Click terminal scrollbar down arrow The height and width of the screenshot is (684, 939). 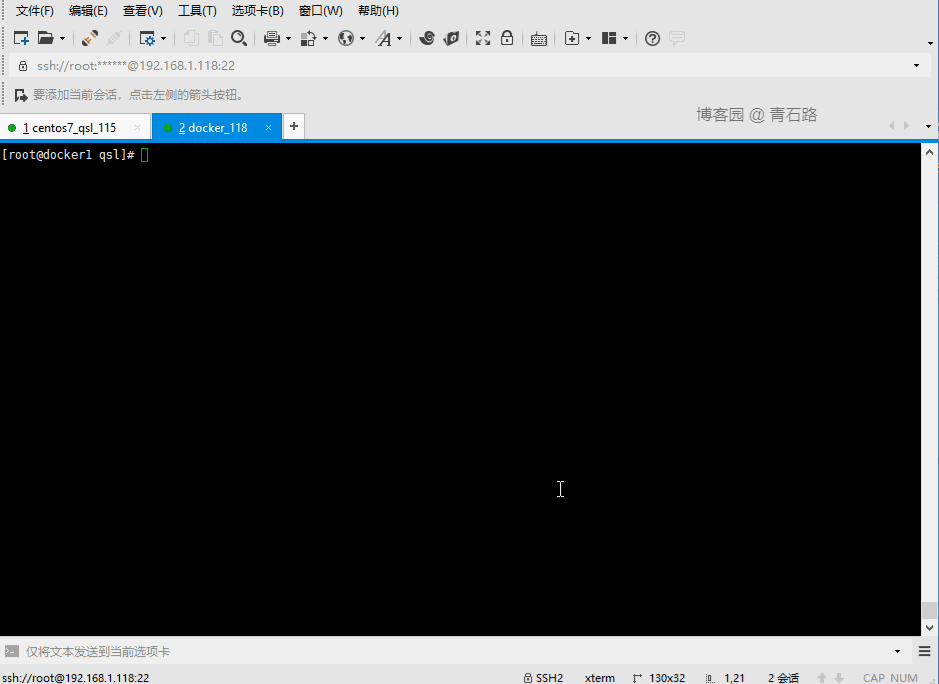(929, 628)
